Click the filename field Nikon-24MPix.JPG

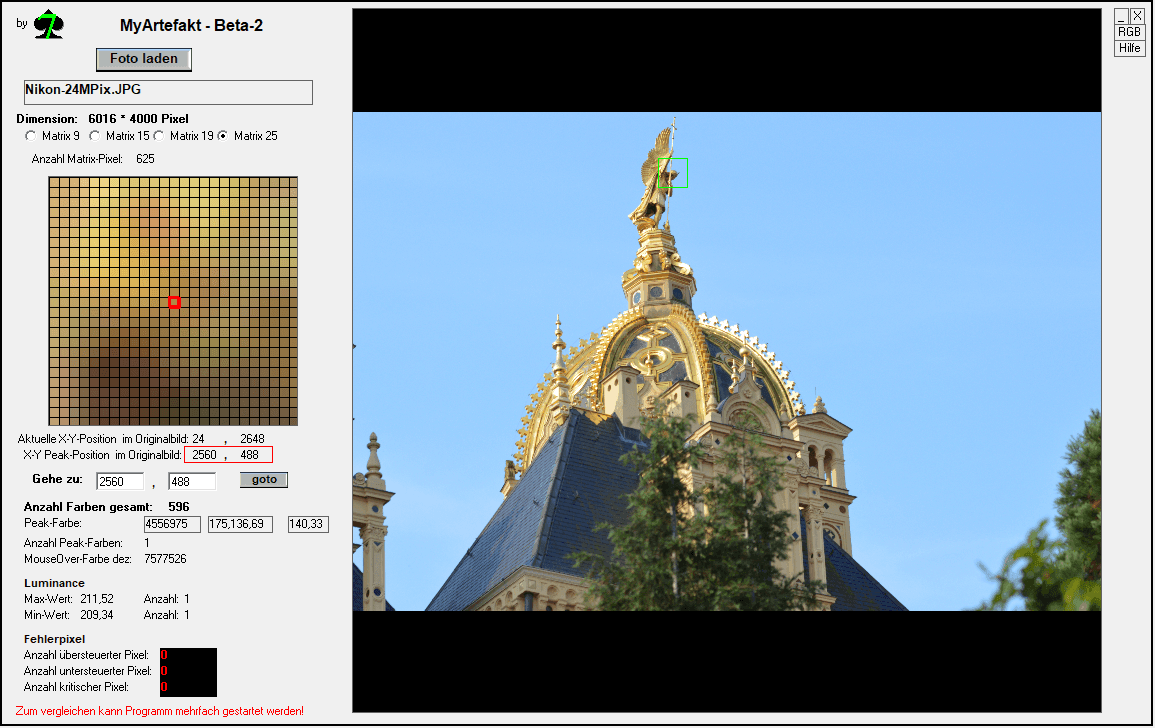click(x=168, y=92)
